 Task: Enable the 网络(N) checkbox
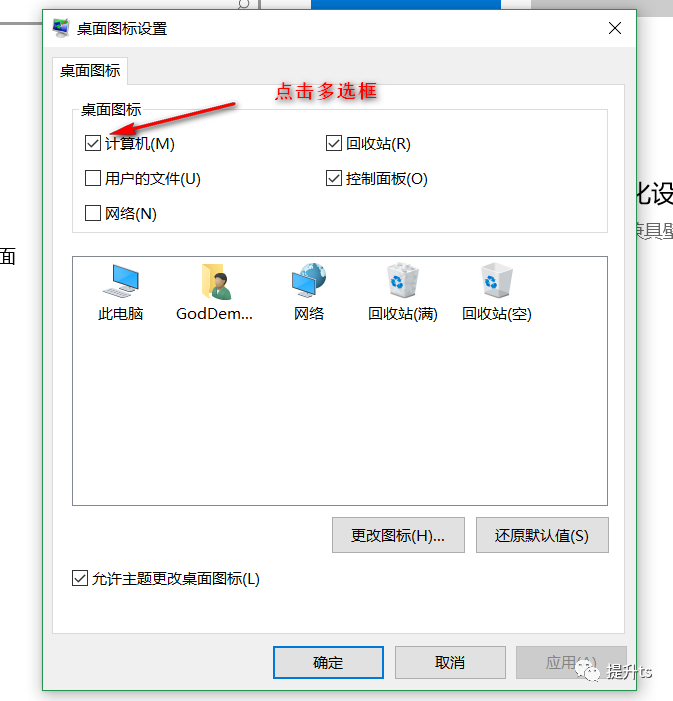click(x=93, y=213)
